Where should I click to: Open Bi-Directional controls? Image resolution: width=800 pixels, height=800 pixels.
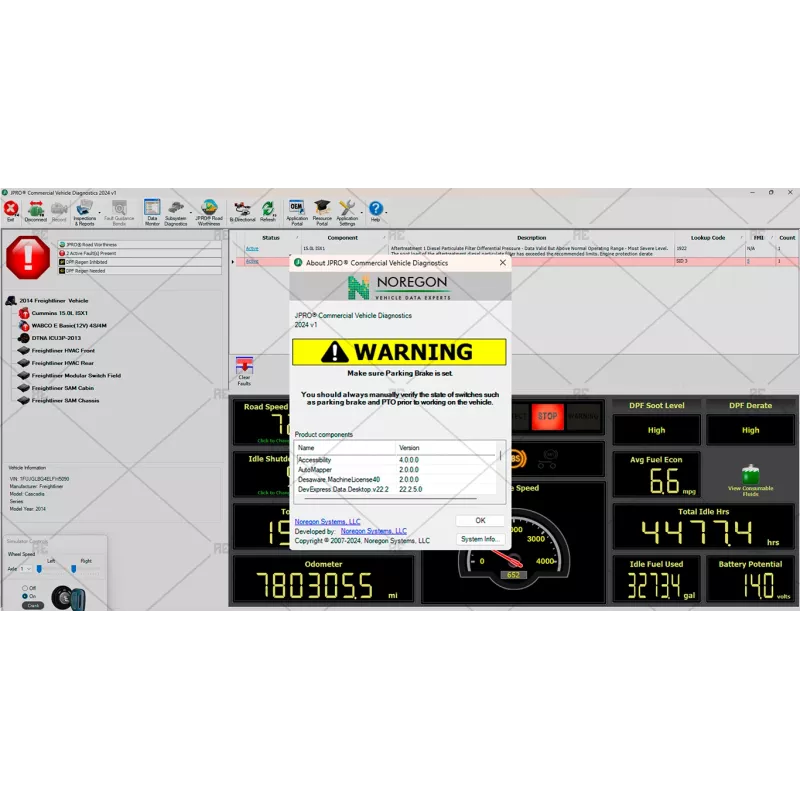pos(242,210)
